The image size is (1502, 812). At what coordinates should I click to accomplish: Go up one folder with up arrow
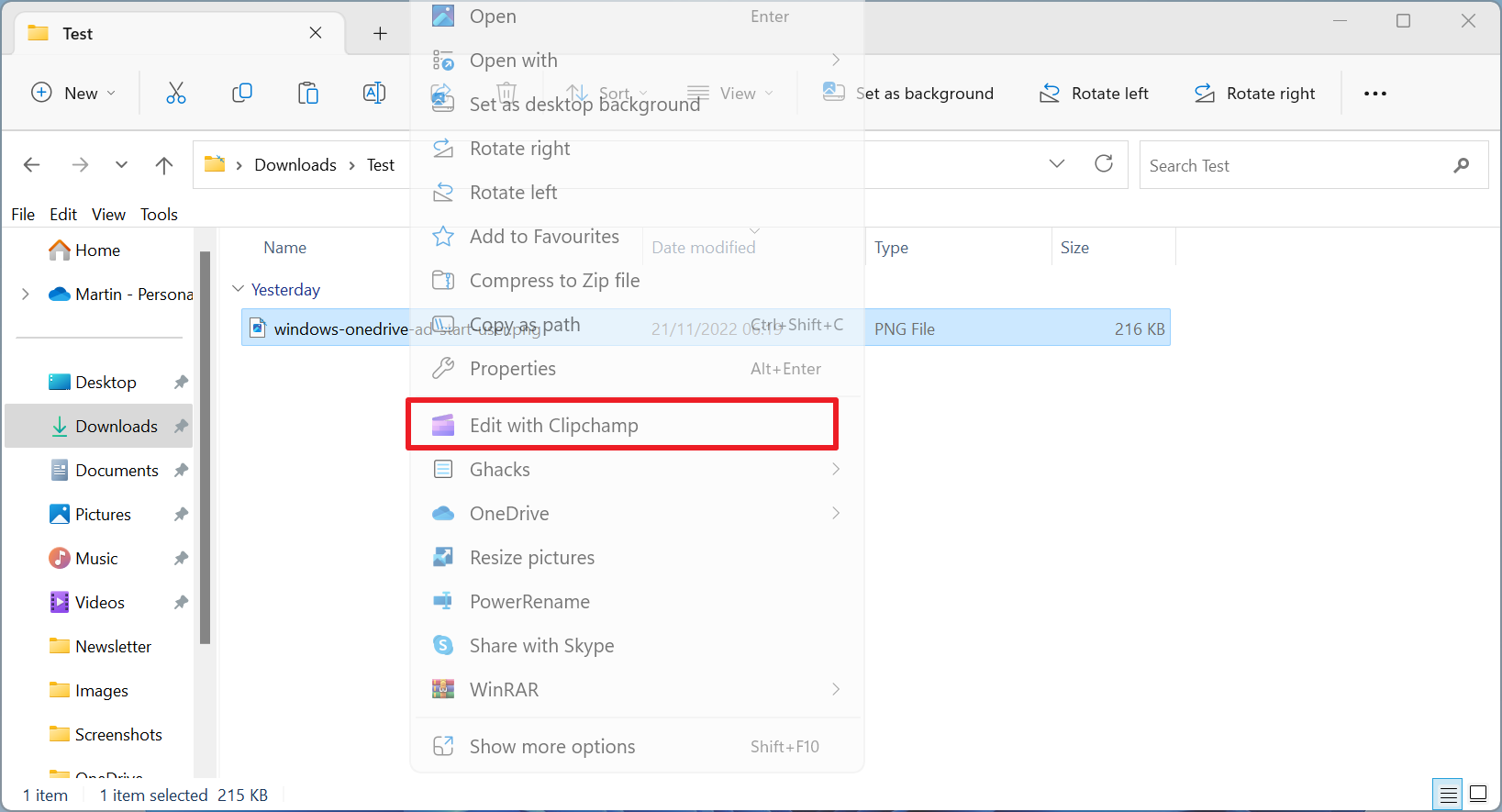(x=164, y=165)
